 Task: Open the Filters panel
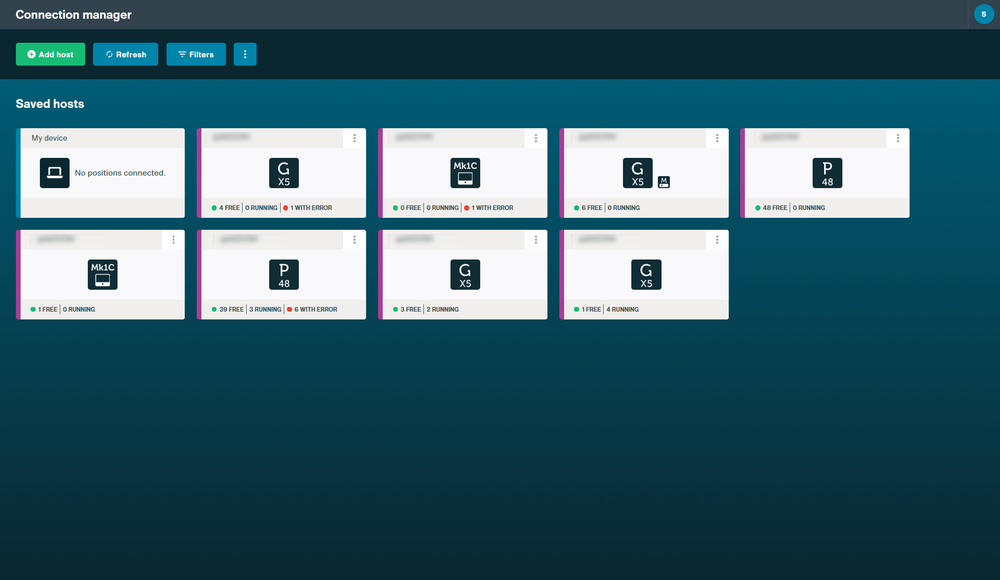pyautogui.click(x=196, y=54)
